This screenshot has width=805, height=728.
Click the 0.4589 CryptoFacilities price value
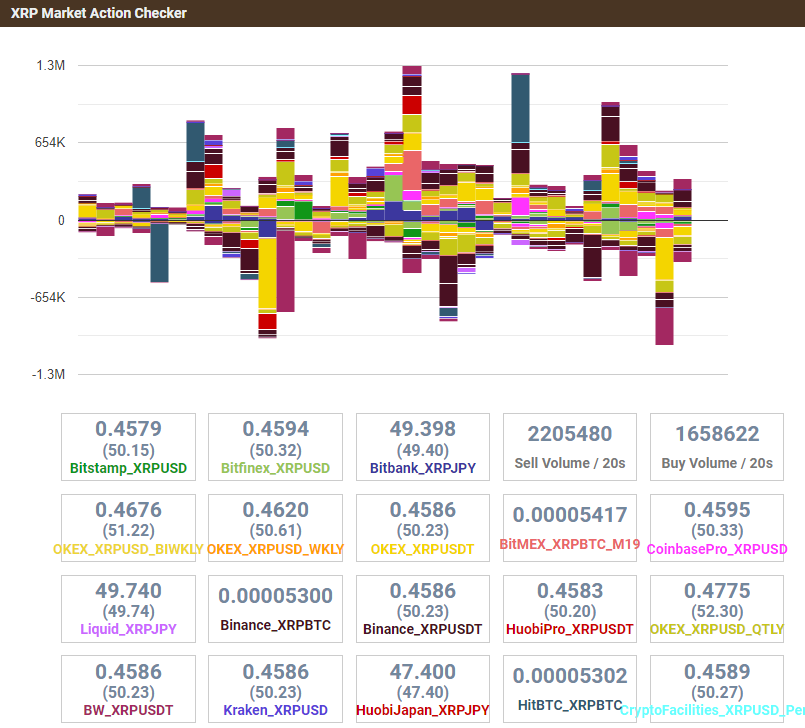[x=717, y=672]
